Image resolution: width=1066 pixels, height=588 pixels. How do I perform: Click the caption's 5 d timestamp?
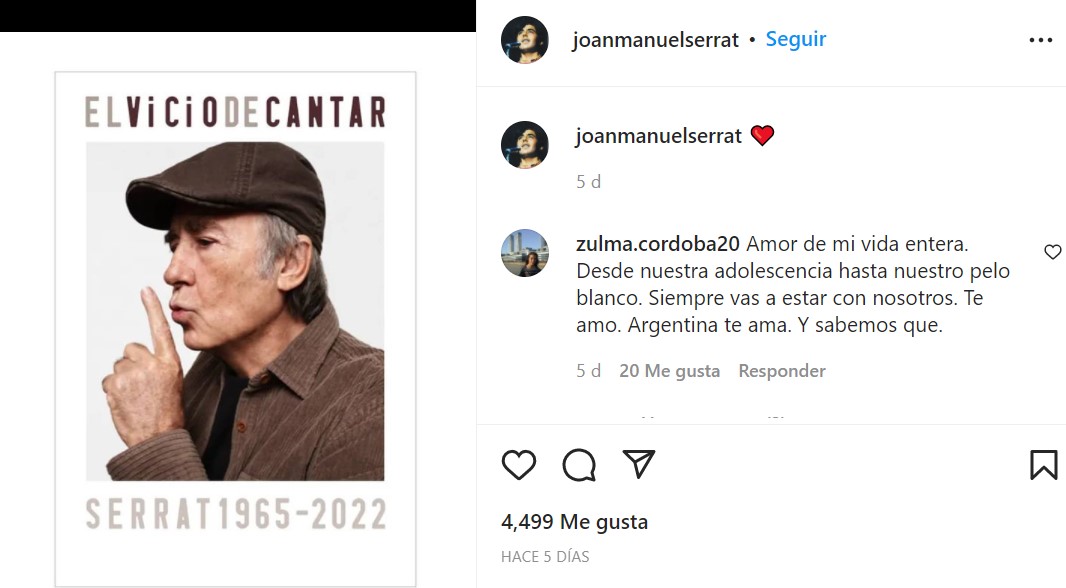coord(589,182)
